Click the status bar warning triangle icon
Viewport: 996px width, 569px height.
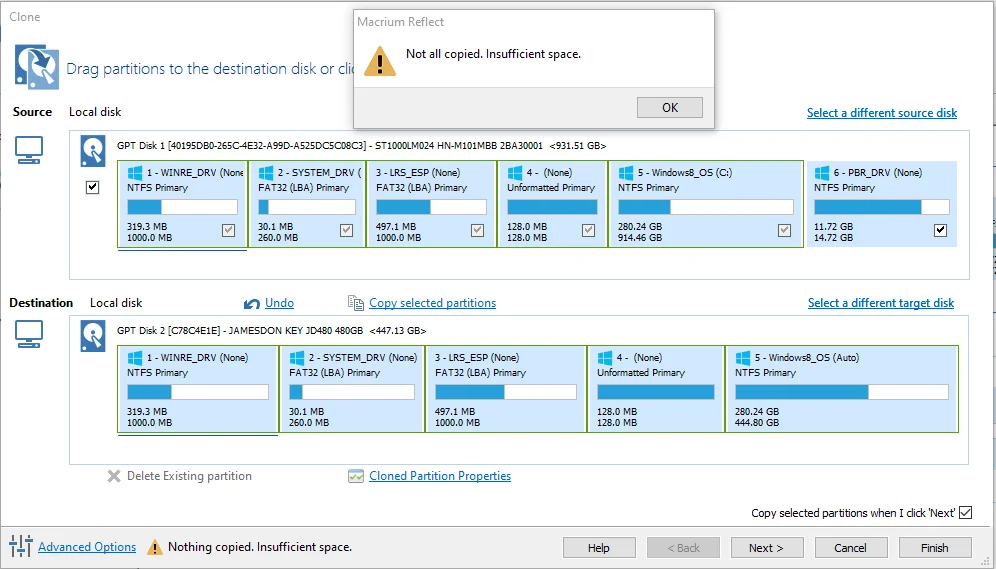154,547
